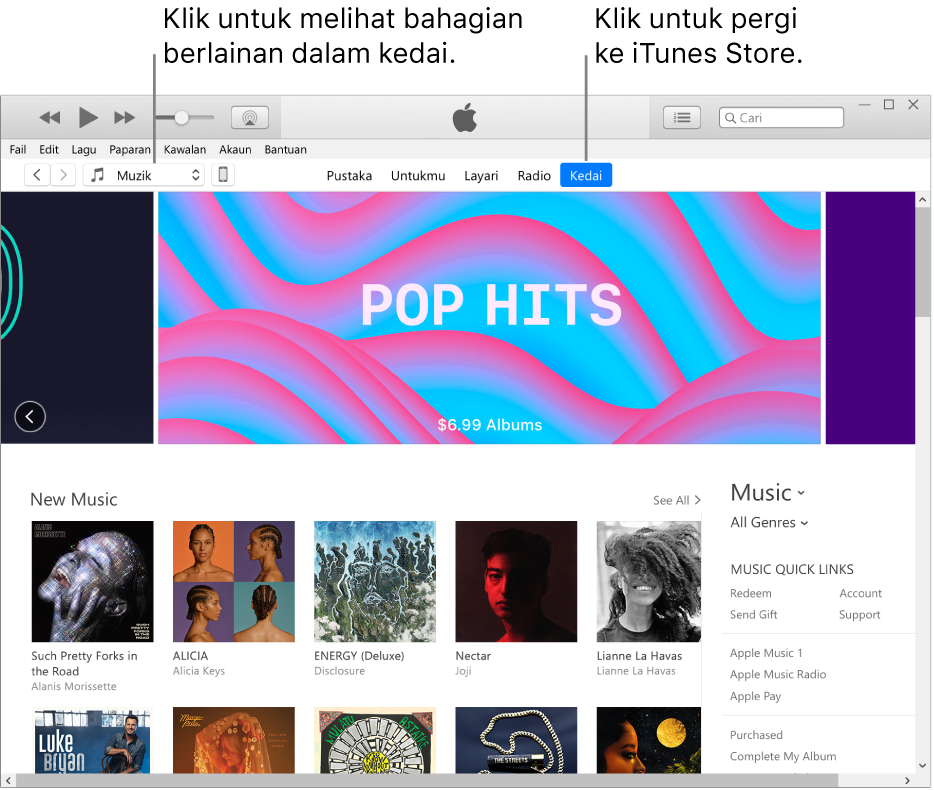Open the All Genres dropdown

(x=768, y=522)
